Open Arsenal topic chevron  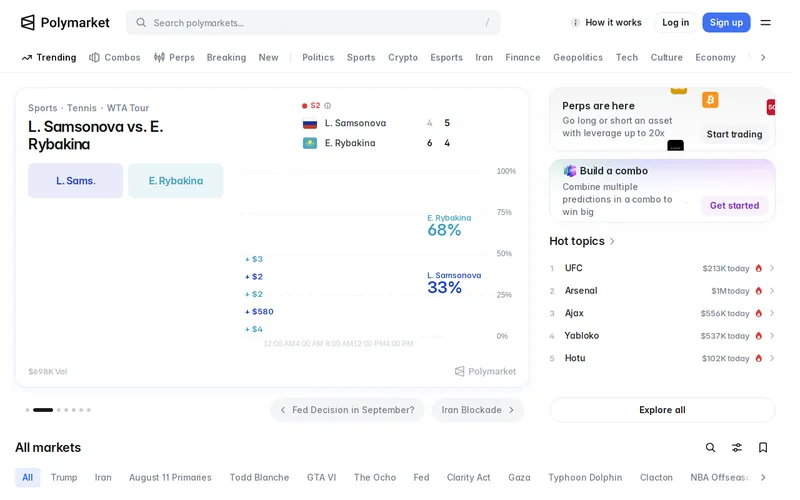[772, 291]
